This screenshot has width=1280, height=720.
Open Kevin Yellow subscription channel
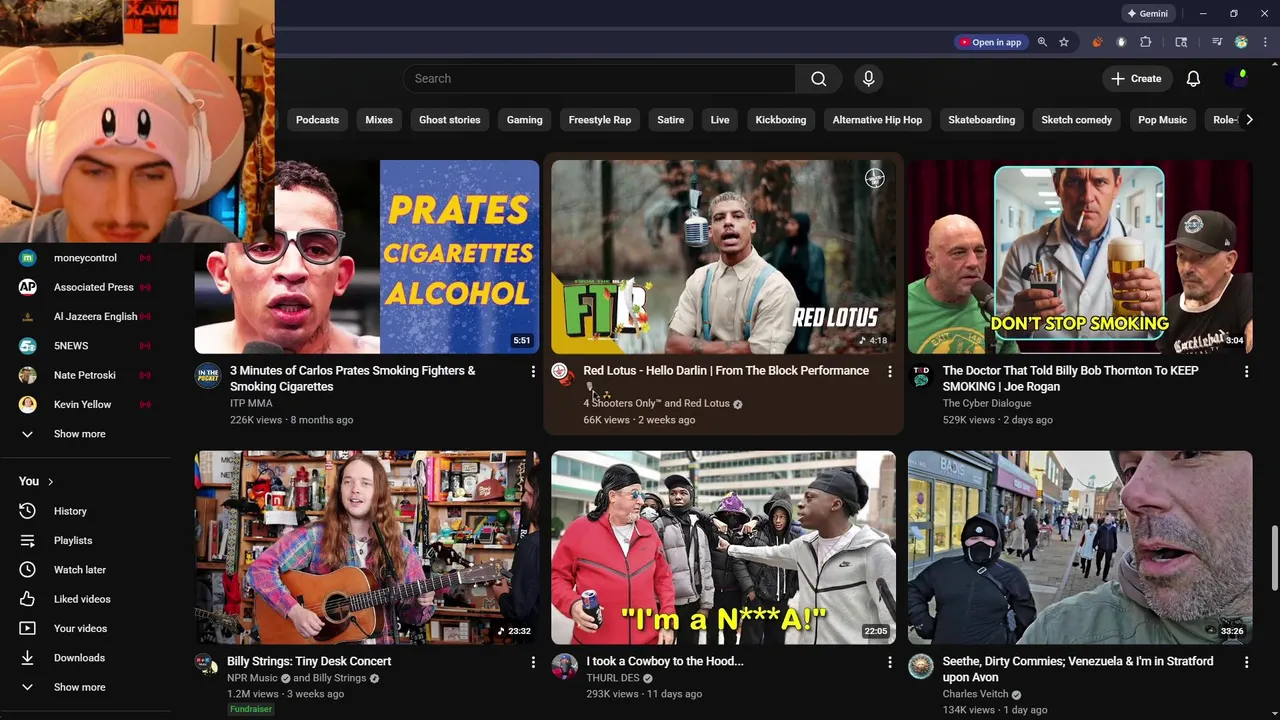(85, 404)
